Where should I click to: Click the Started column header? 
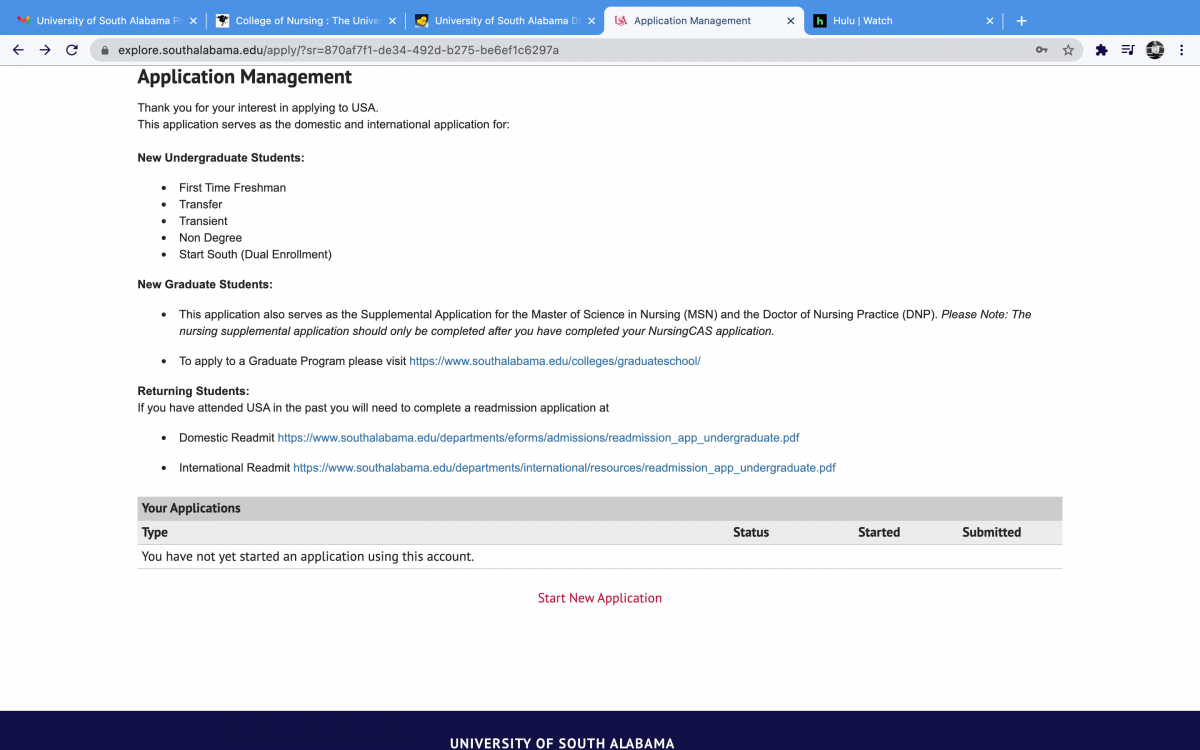879,532
